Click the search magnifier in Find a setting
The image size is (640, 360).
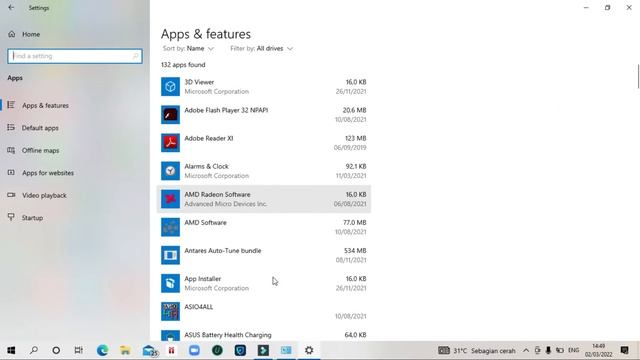pos(136,56)
